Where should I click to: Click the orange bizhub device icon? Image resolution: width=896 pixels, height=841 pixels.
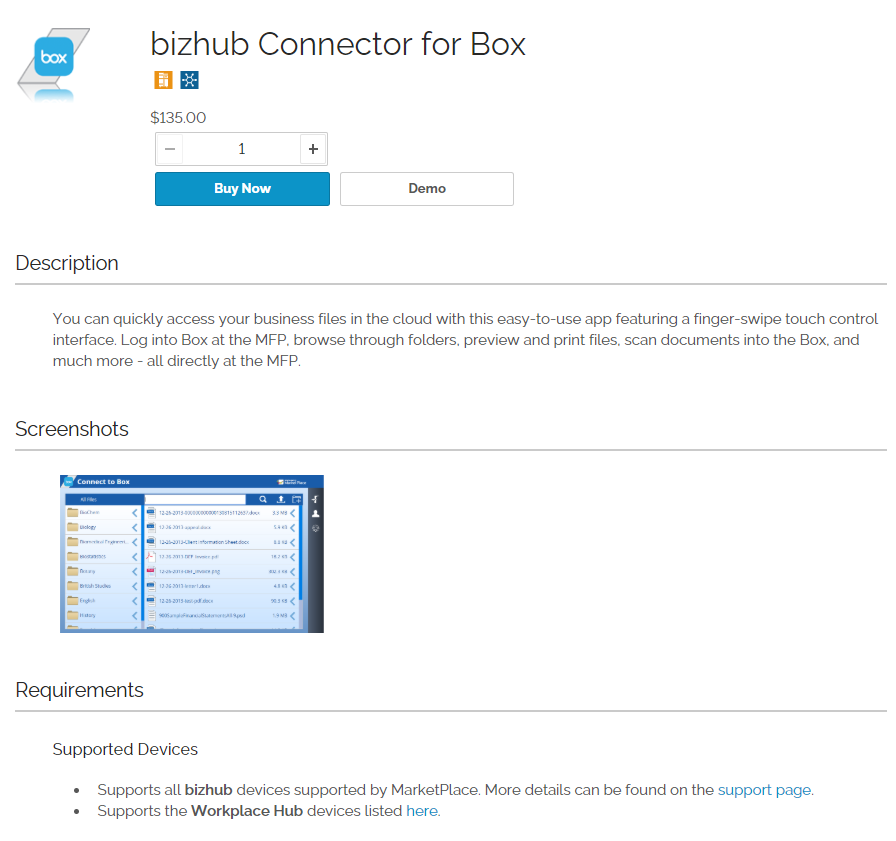pos(163,81)
